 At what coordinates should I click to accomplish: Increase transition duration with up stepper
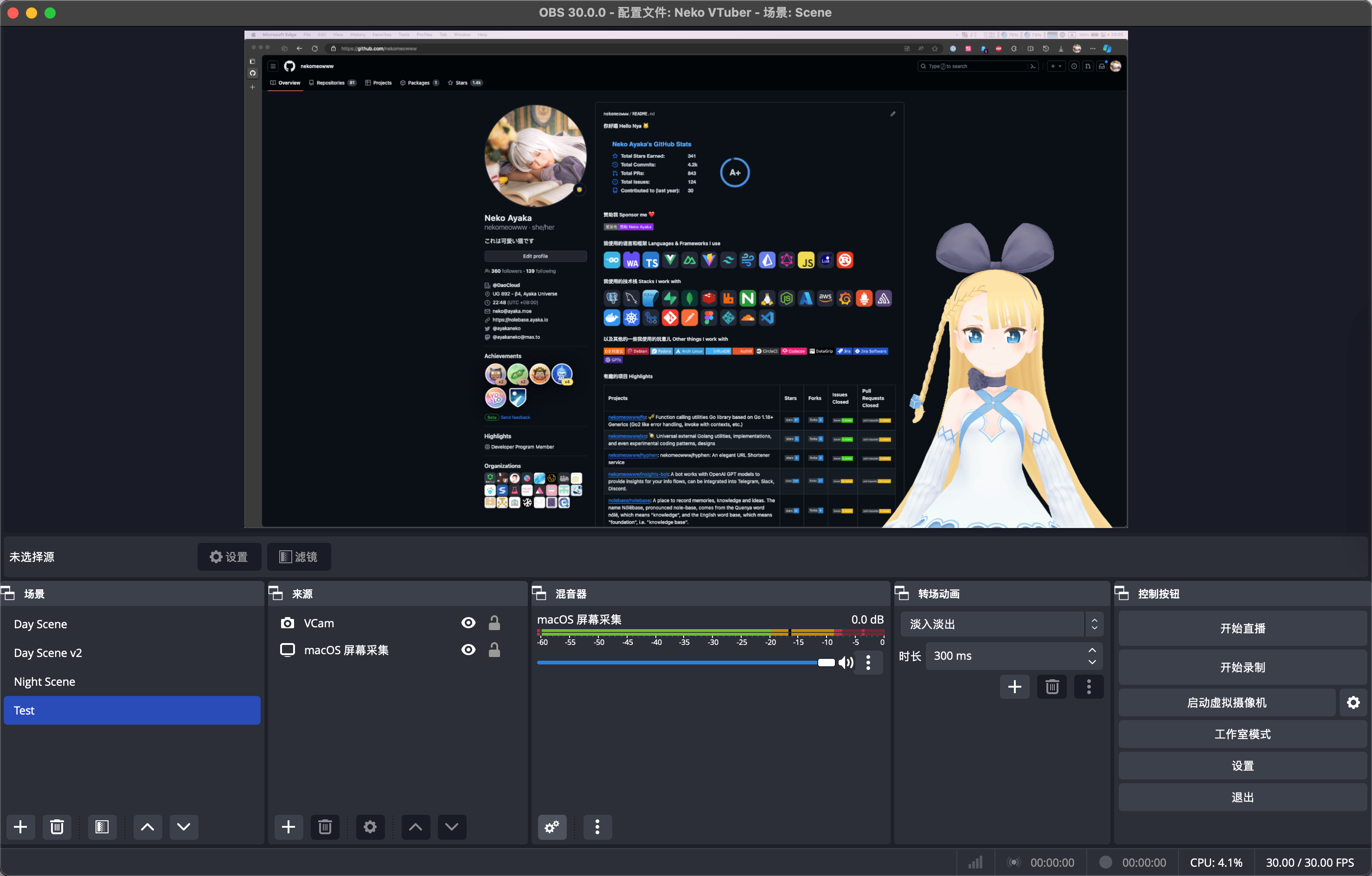coord(1092,651)
